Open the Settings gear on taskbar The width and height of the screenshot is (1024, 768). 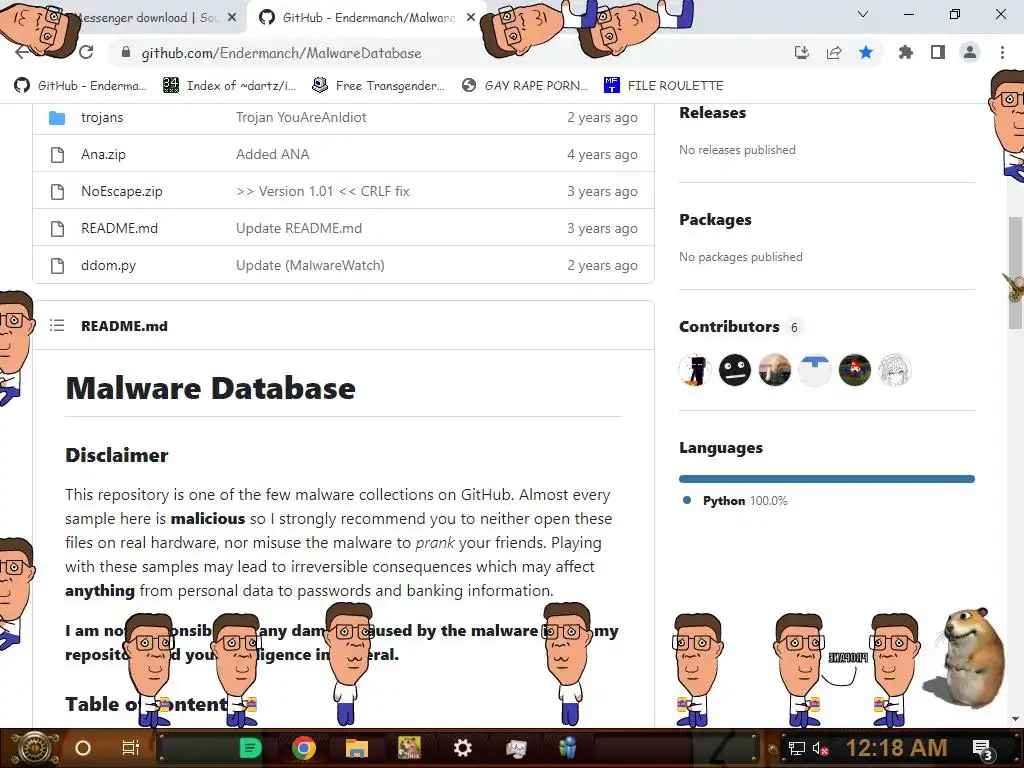click(x=462, y=748)
